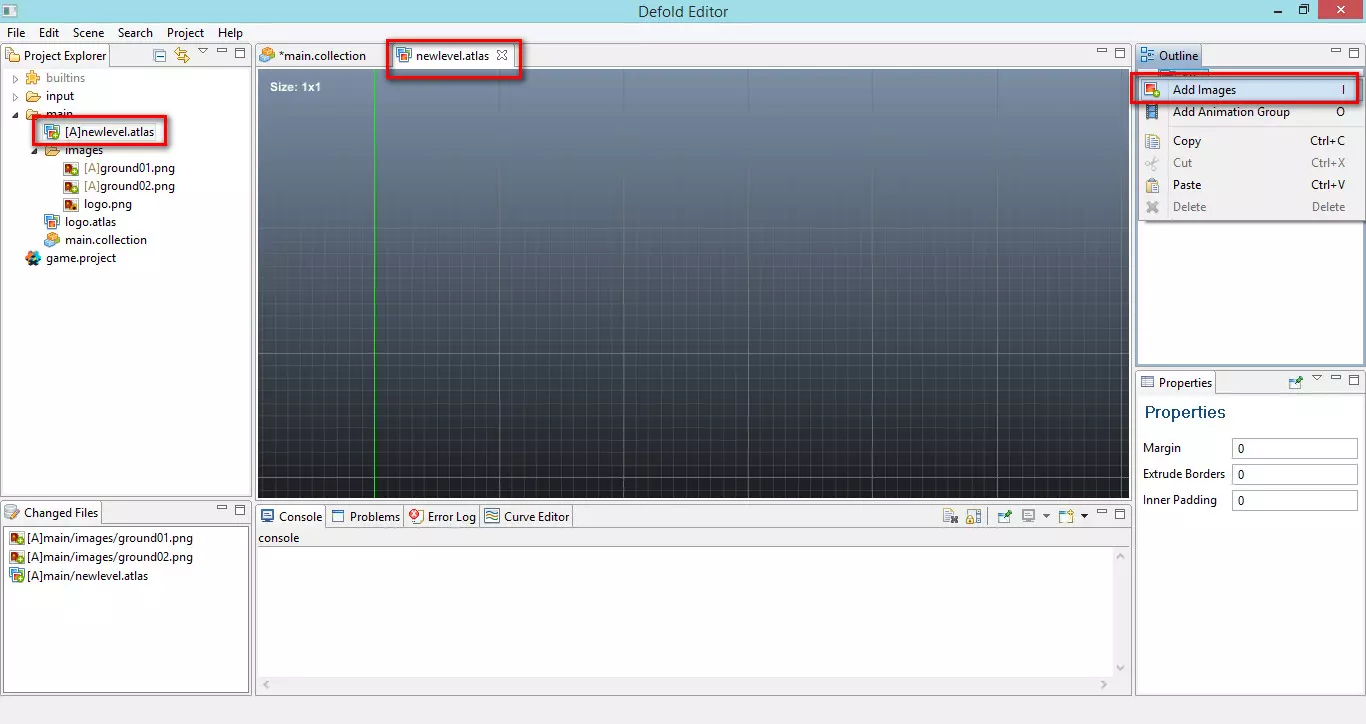Image resolution: width=1366 pixels, height=724 pixels.
Task: Click Collapse All icon in Project Explorer
Action: click(x=160, y=56)
